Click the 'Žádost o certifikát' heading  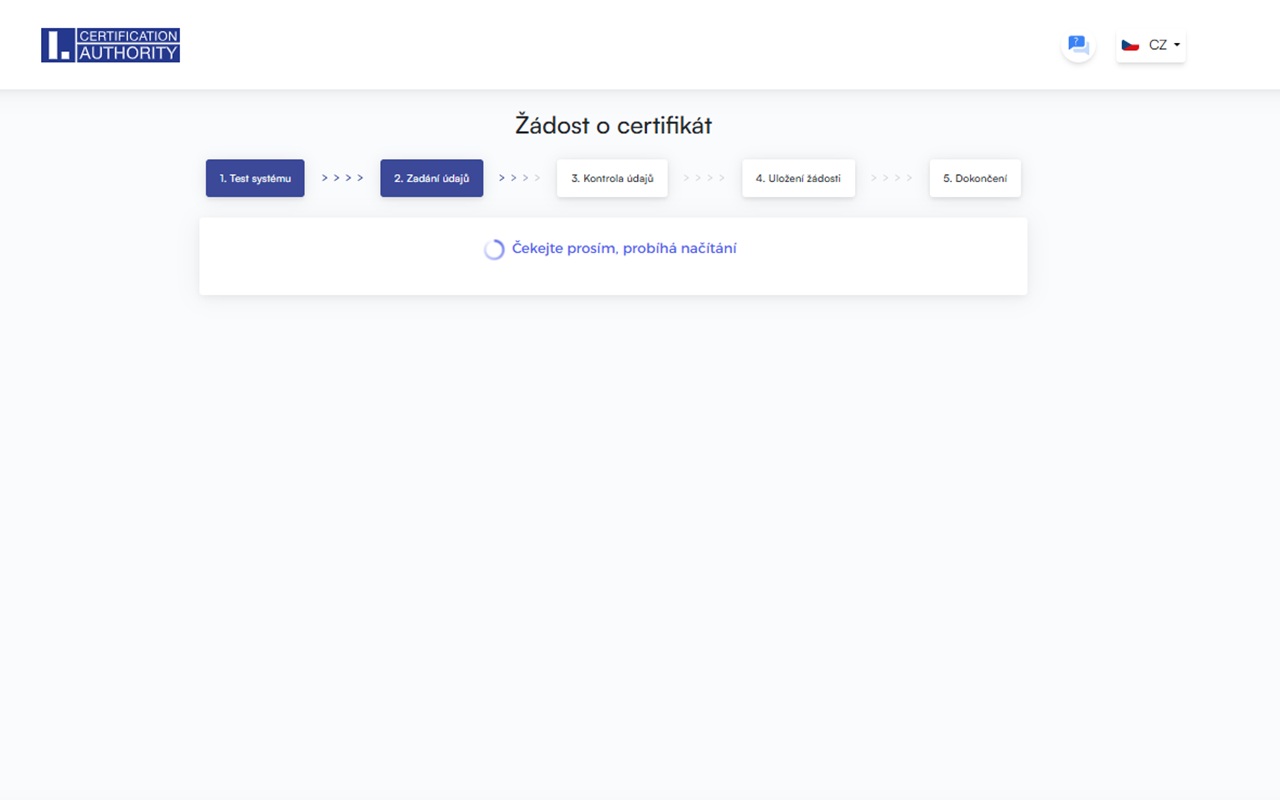(x=613, y=125)
